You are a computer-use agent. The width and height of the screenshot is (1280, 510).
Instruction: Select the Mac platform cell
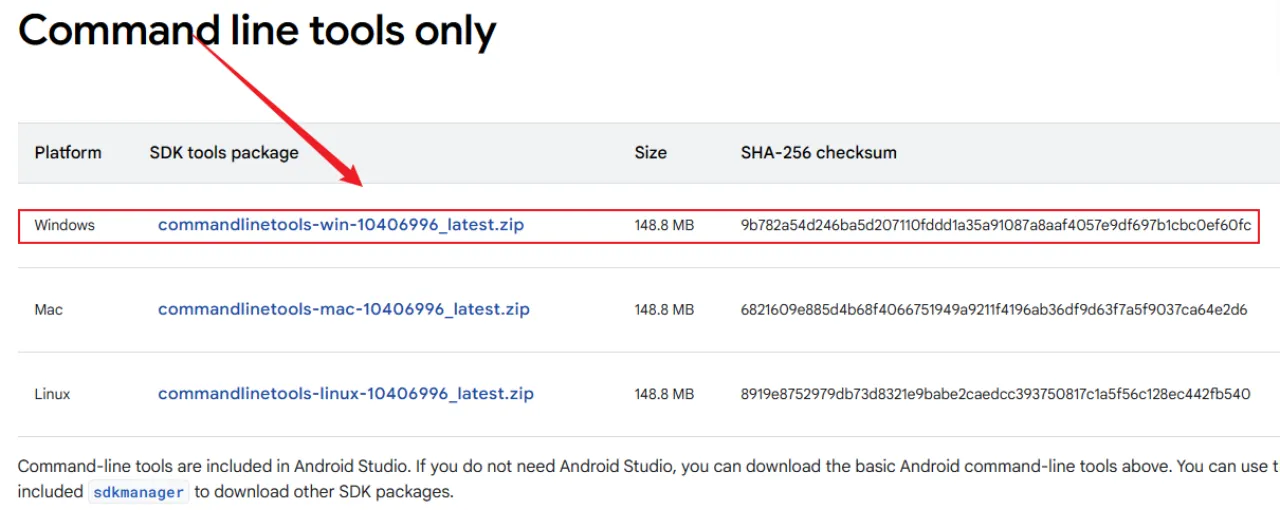coord(48,310)
